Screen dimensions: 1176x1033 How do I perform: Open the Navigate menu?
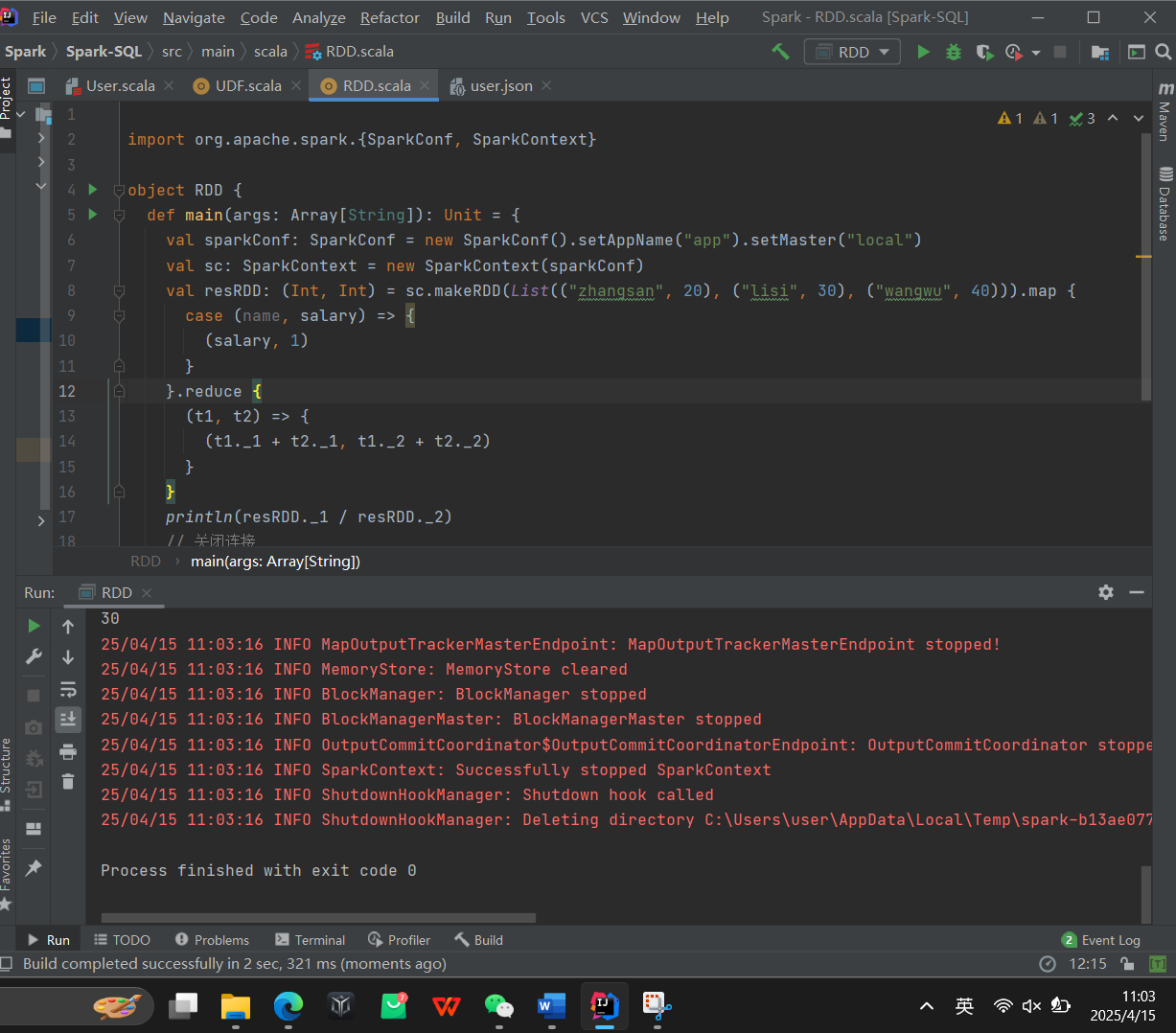point(194,17)
